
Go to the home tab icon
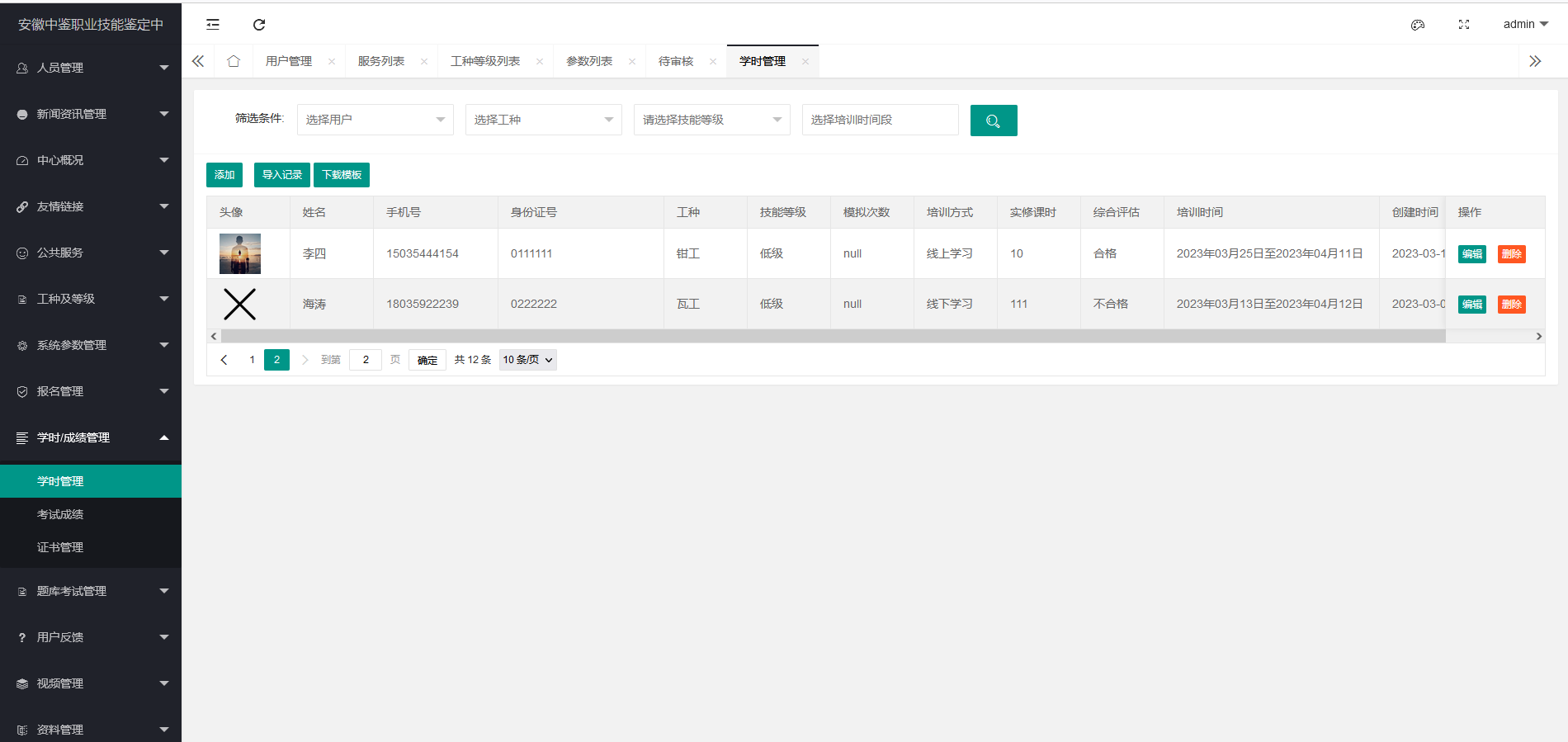(x=234, y=61)
